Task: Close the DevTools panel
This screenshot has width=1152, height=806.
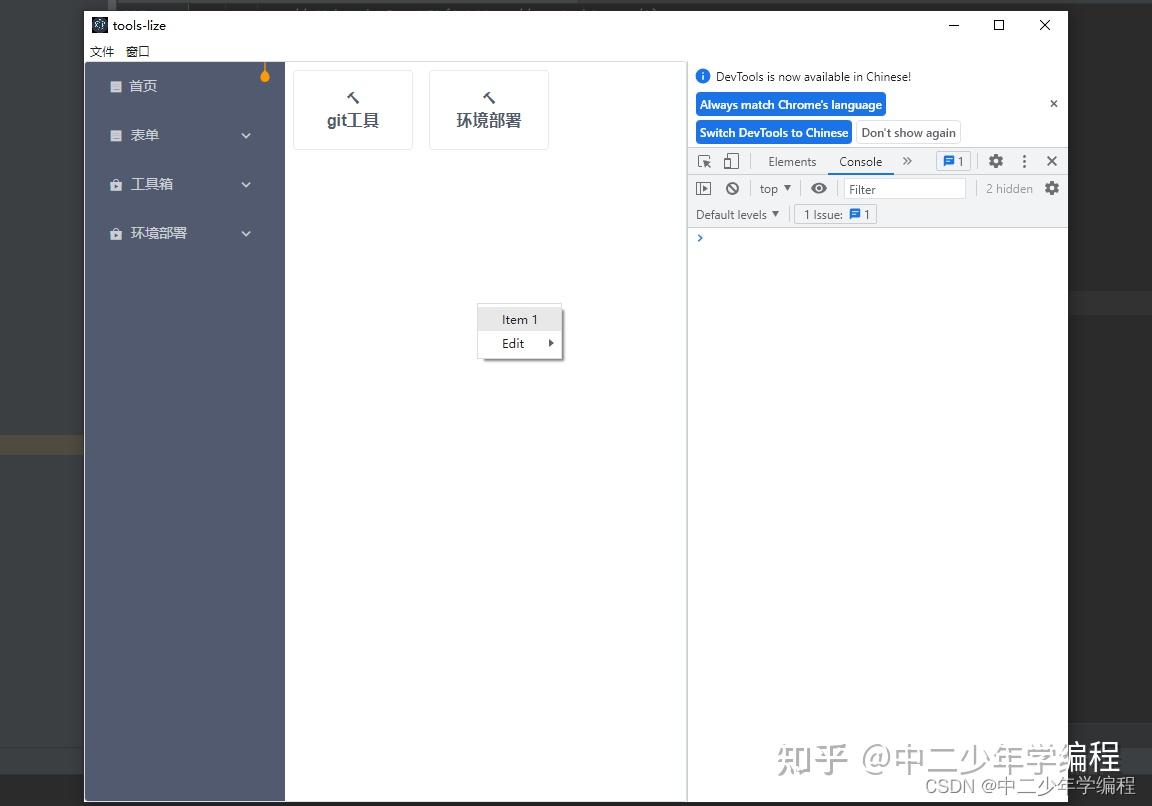Action: point(1052,161)
